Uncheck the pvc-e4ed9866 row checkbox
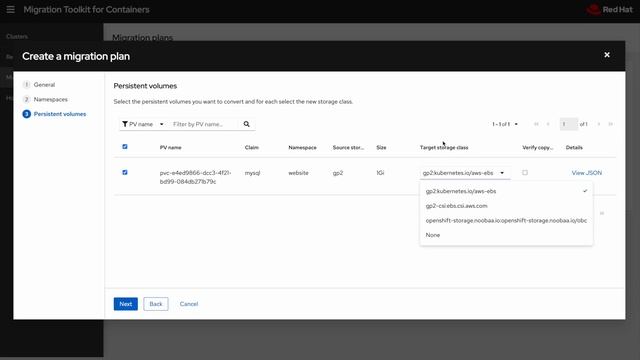640x360 pixels. point(125,172)
